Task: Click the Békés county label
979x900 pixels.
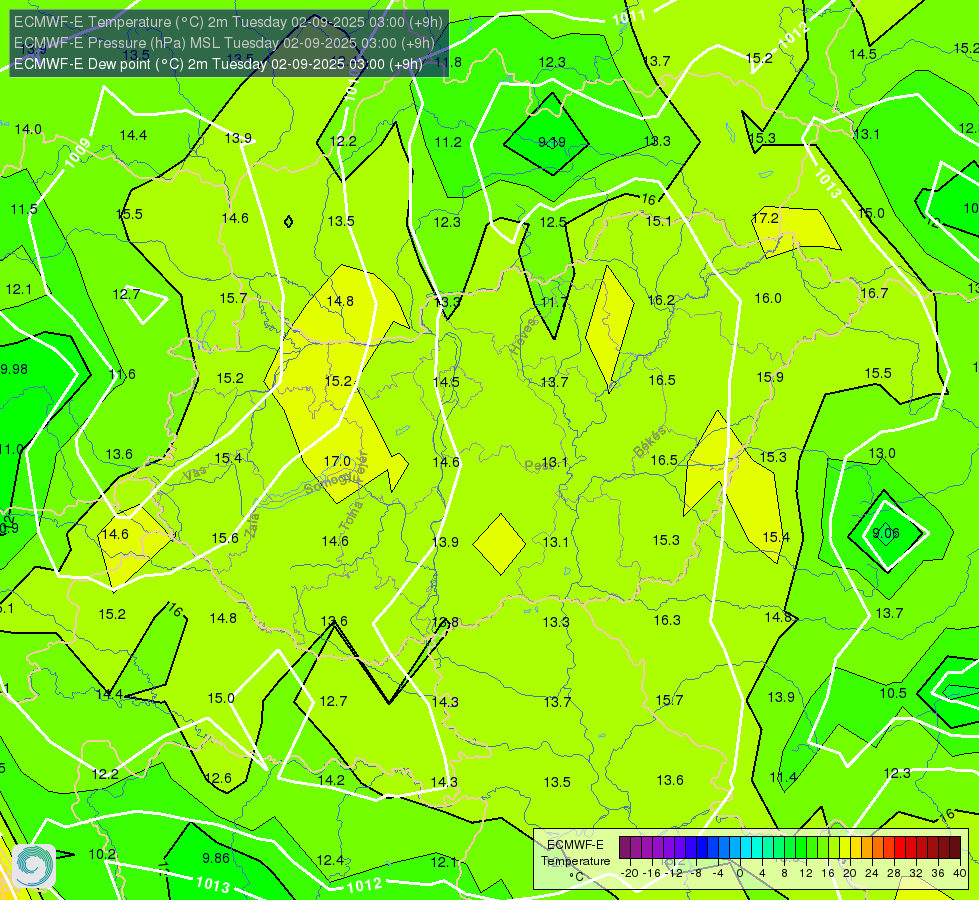Action: 650,442
